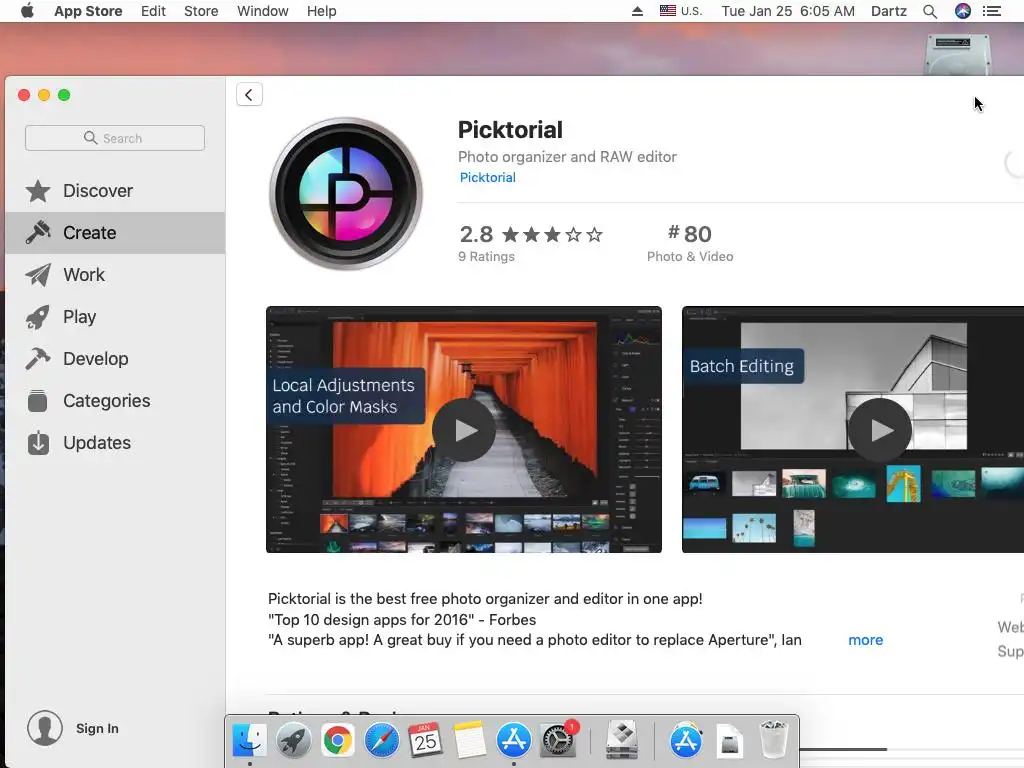This screenshot has height=768, width=1024.
Task: Click the #80 Photo & Video ranking
Action: pos(690,243)
